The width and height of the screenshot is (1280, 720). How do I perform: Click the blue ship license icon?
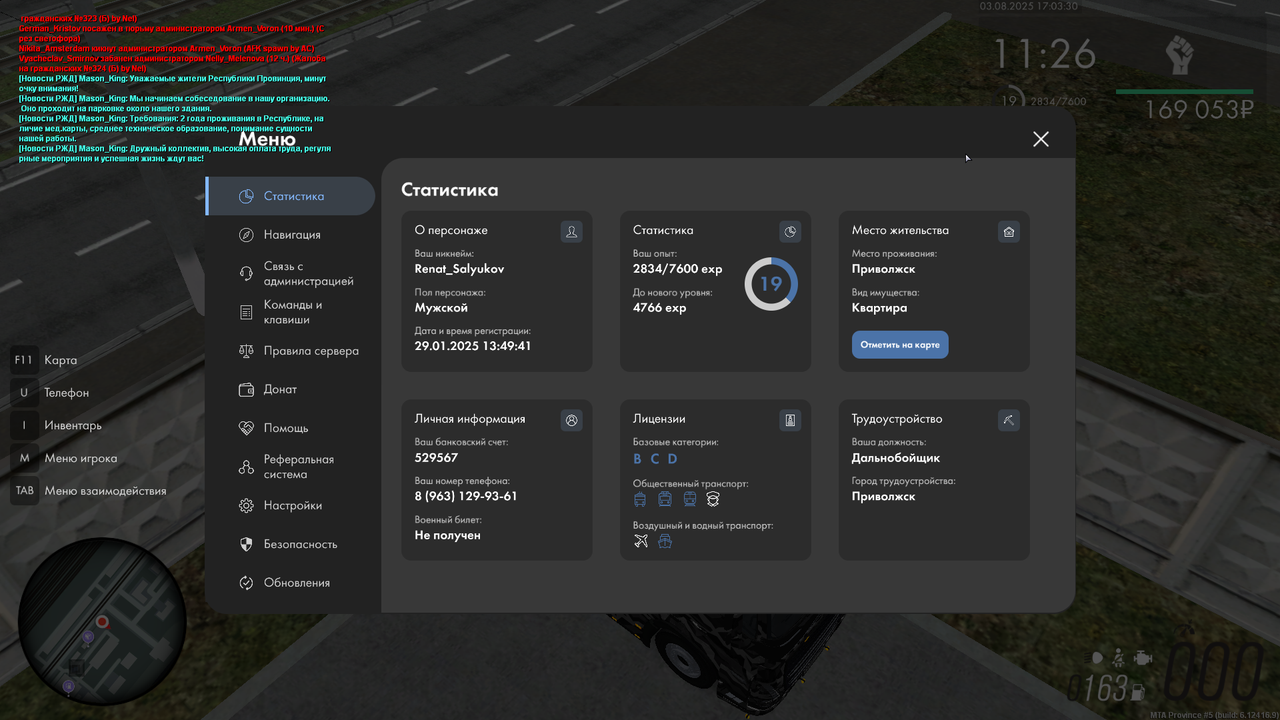[665, 541]
